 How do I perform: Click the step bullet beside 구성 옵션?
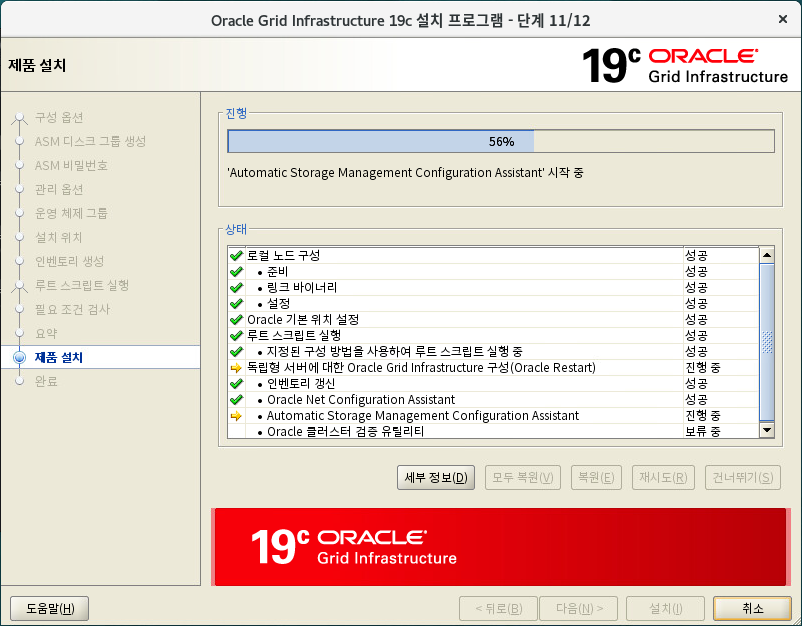pyautogui.click(x=19, y=118)
